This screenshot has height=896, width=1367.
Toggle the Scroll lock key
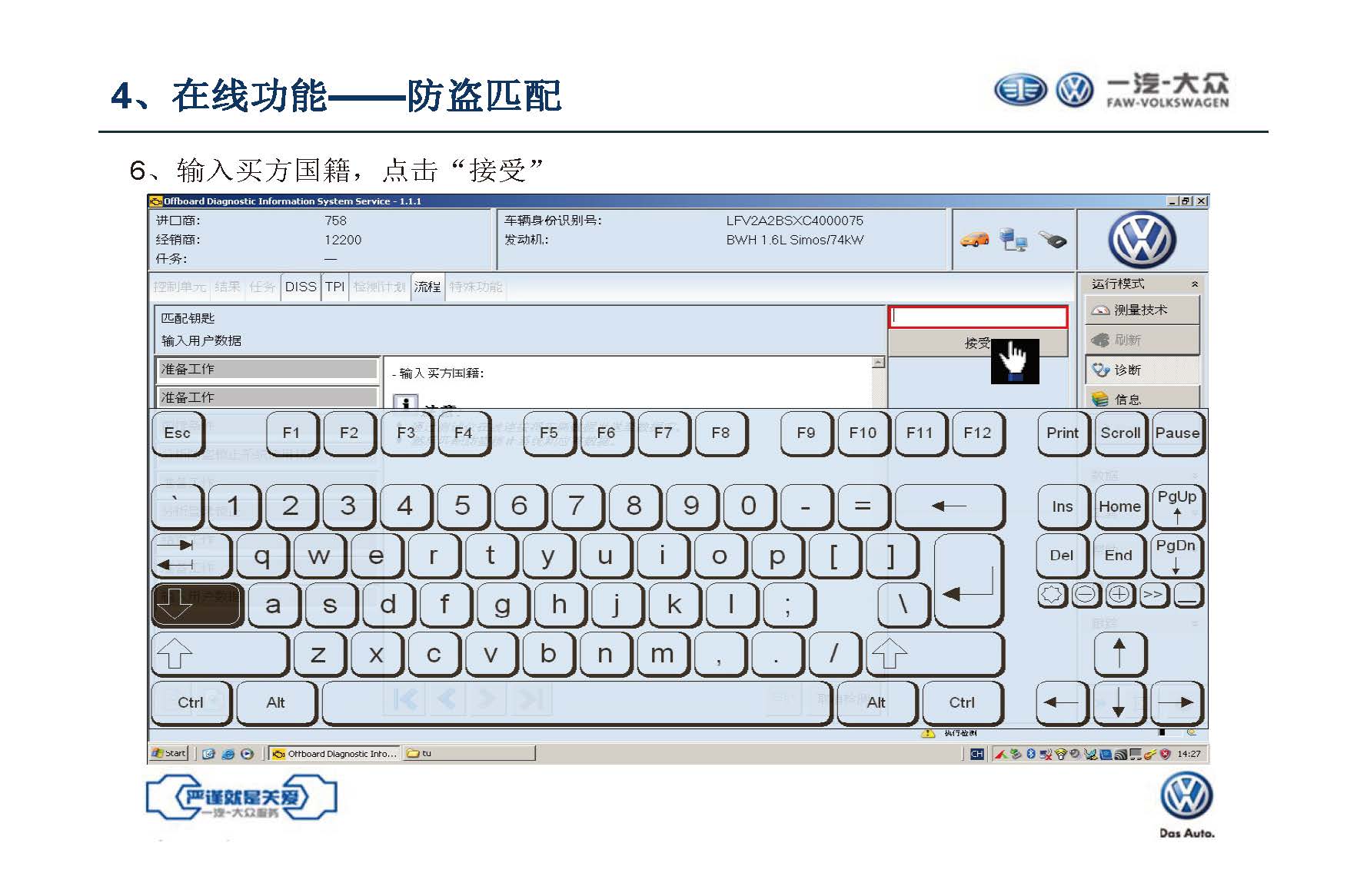click(1119, 433)
